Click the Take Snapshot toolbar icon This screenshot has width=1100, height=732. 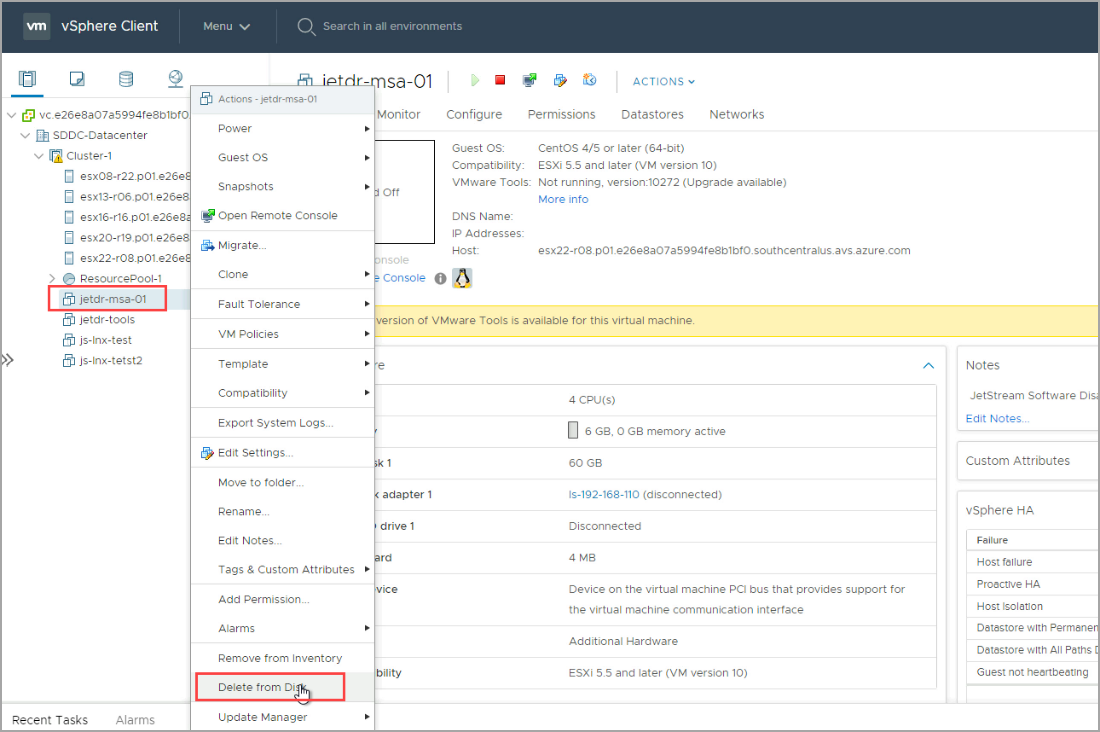coord(561,81)
